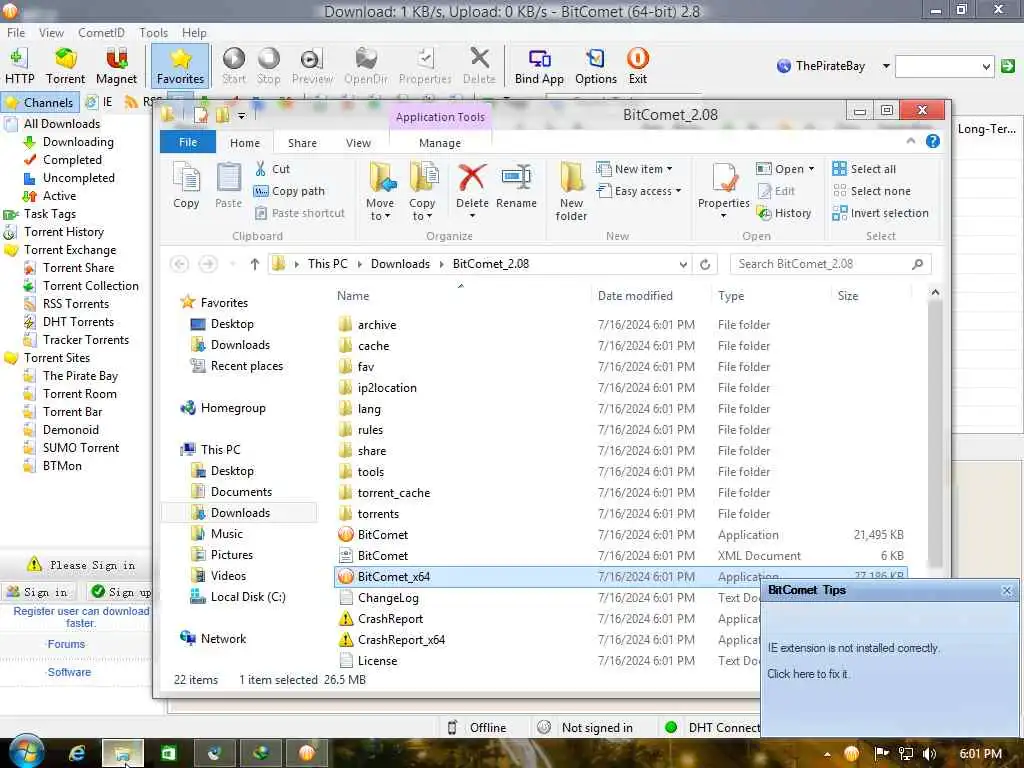Viewport: 1024px width, 768px height.
Task: Open the CometID menu
Action: 101,32
